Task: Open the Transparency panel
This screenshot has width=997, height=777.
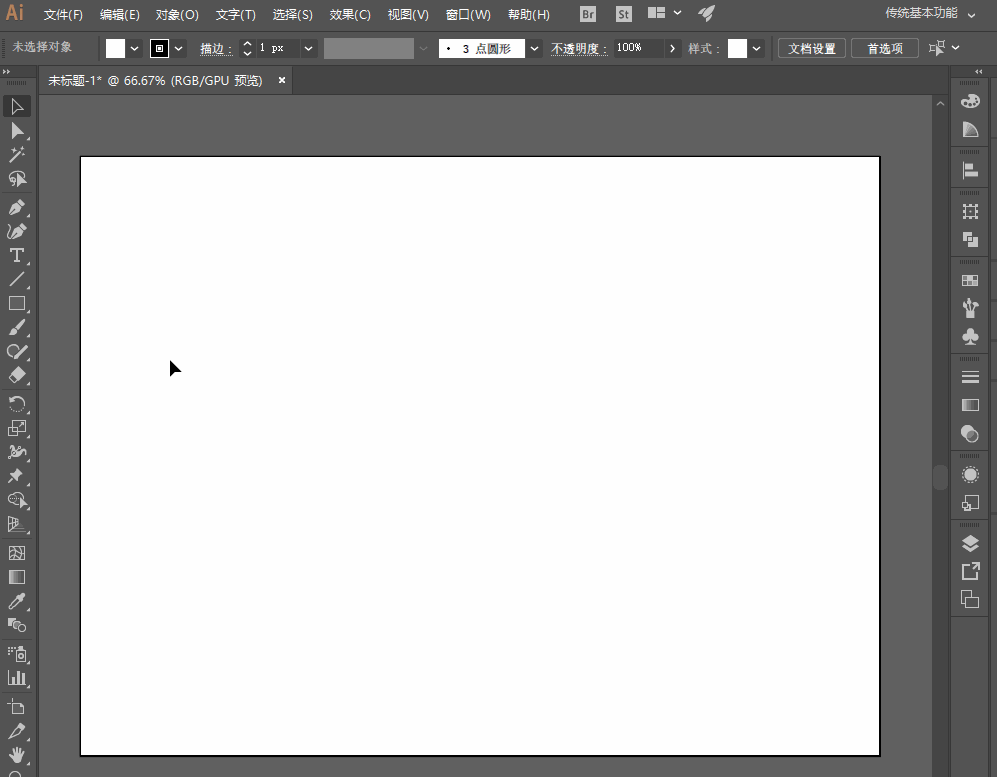Action: 970,434
